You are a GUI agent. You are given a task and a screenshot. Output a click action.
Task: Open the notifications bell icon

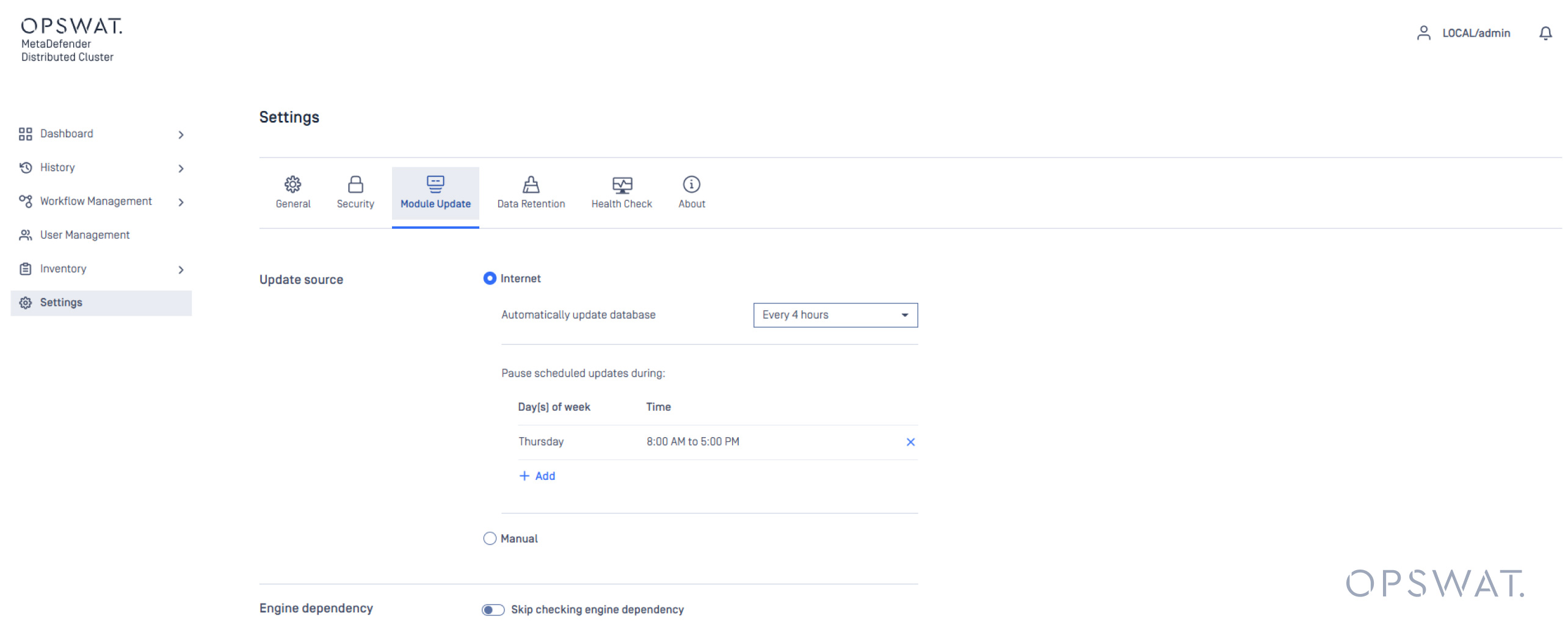(1545, 33)
